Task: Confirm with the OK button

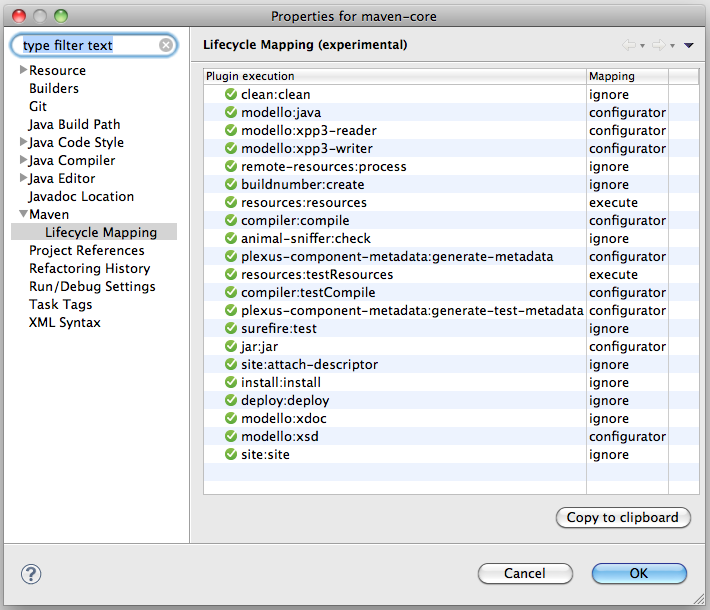Action: tap(639, 573)
